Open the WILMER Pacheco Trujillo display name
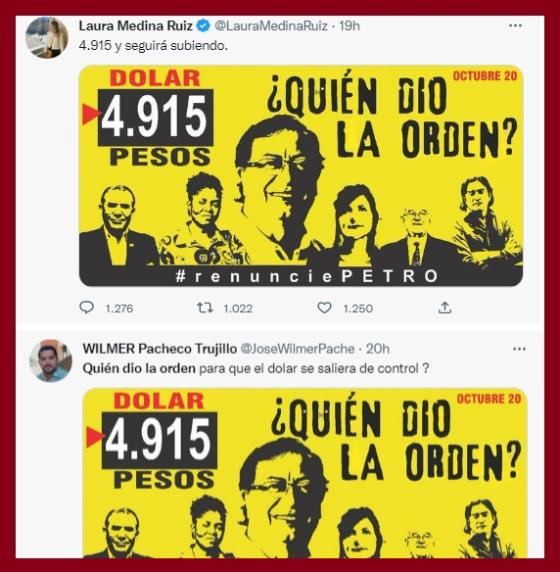The image size is (560, 572). click(x=160, y=349)
